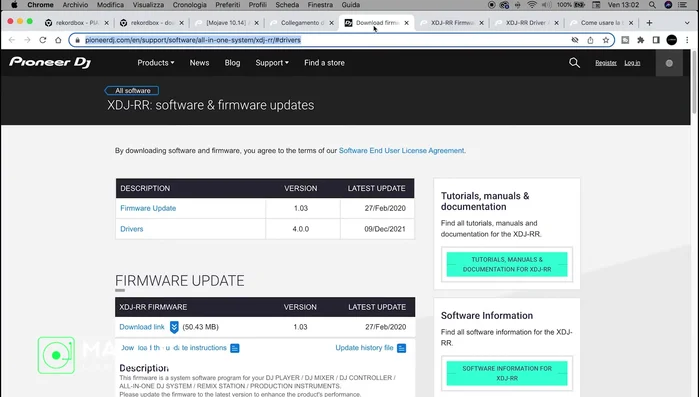699x397 pixels.
Task: Open Software End User License Agreement
Action: point(401,151)
